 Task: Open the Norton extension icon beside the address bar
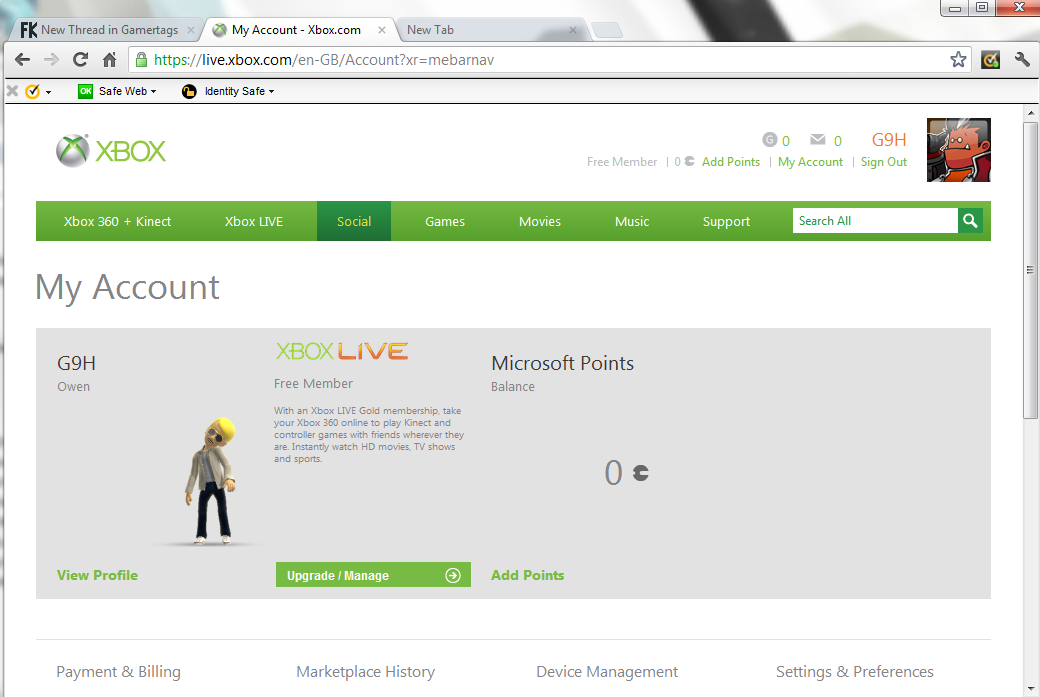[x=990, y=60]
